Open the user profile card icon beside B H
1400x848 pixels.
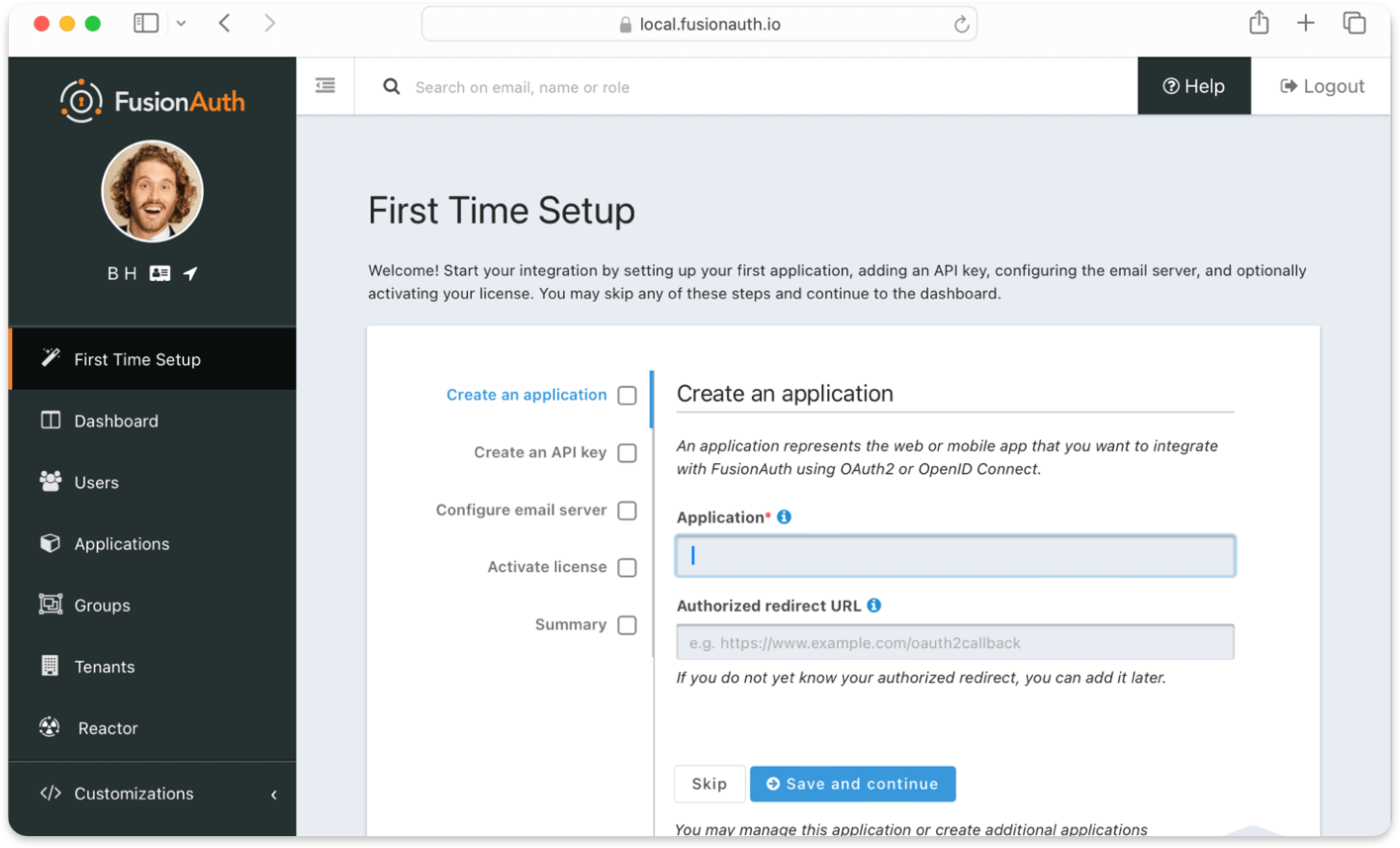click(159, 273)
